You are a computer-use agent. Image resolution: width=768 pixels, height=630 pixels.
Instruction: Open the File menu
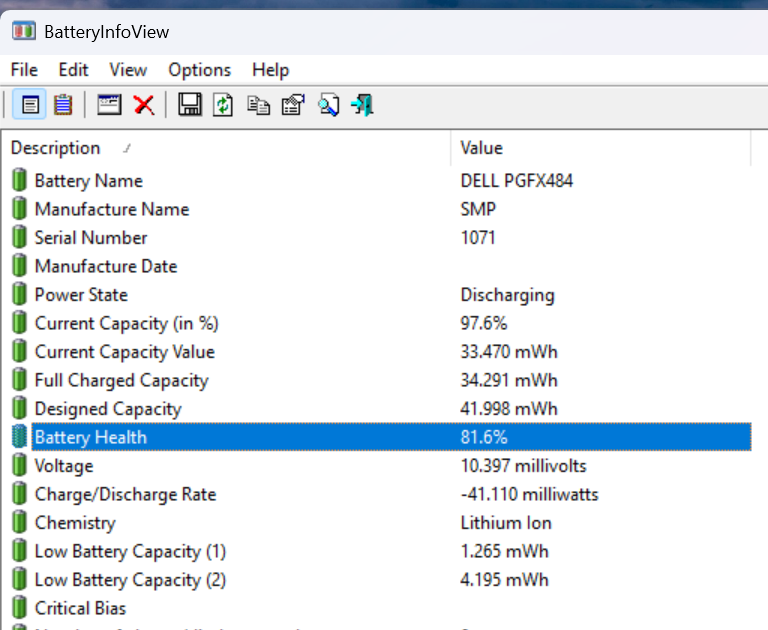[x=24, y=70]
